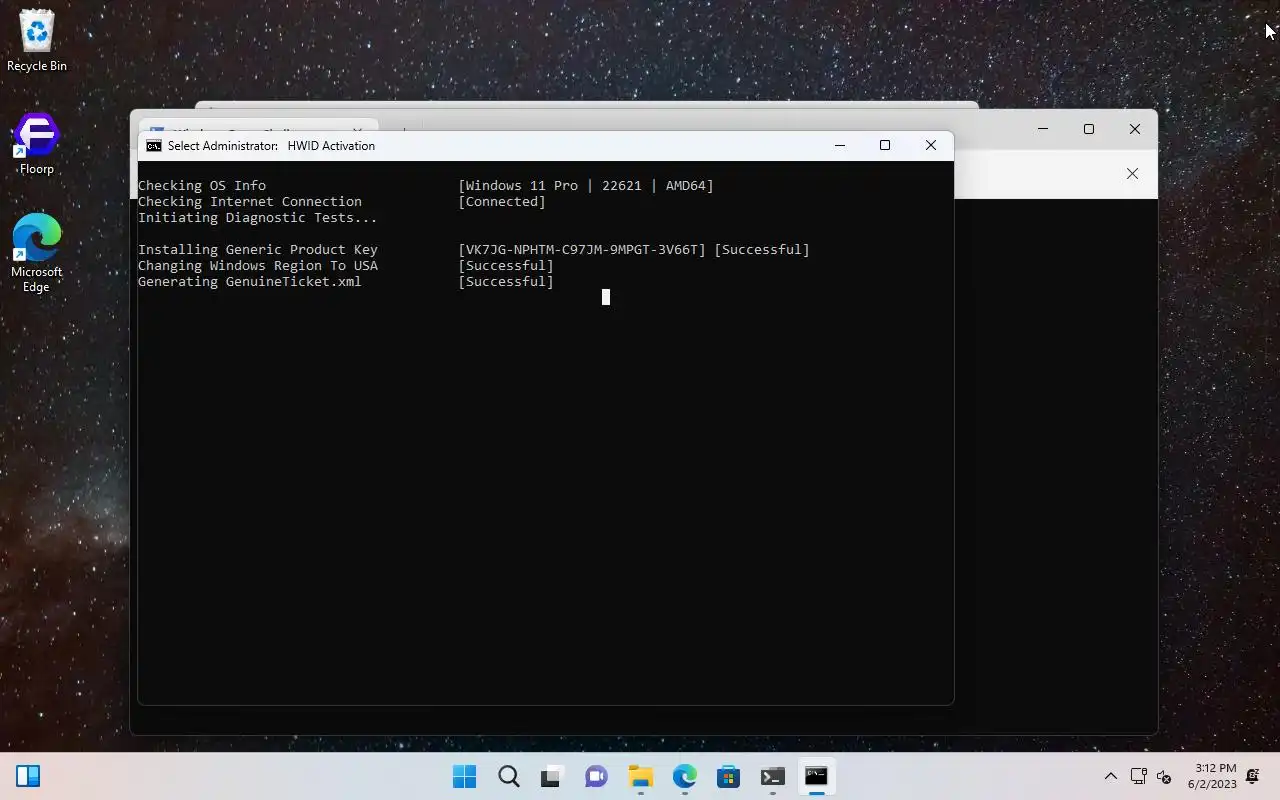The width and height of the screenshot is (1280, 800).
Task: Open File Explorer from the taskbar
Action: pos(640,776)
